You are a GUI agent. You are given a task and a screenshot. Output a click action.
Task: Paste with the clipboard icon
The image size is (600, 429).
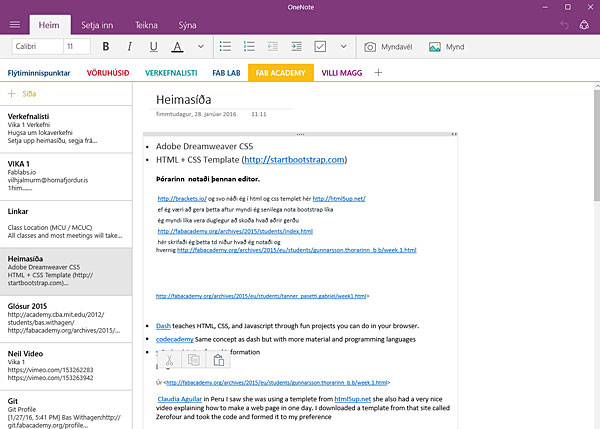(x=218, y=360)
